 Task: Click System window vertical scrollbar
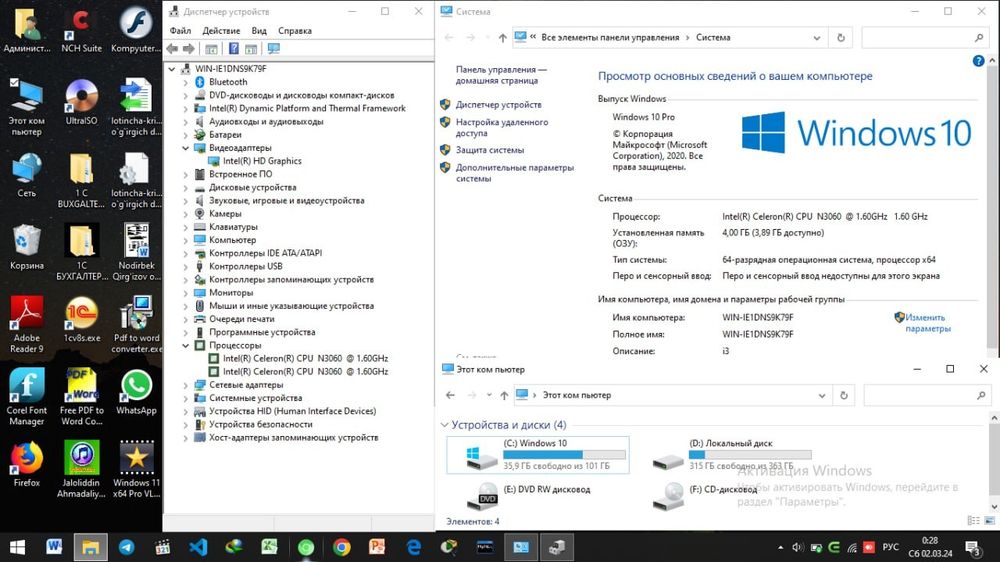[992, 207]
